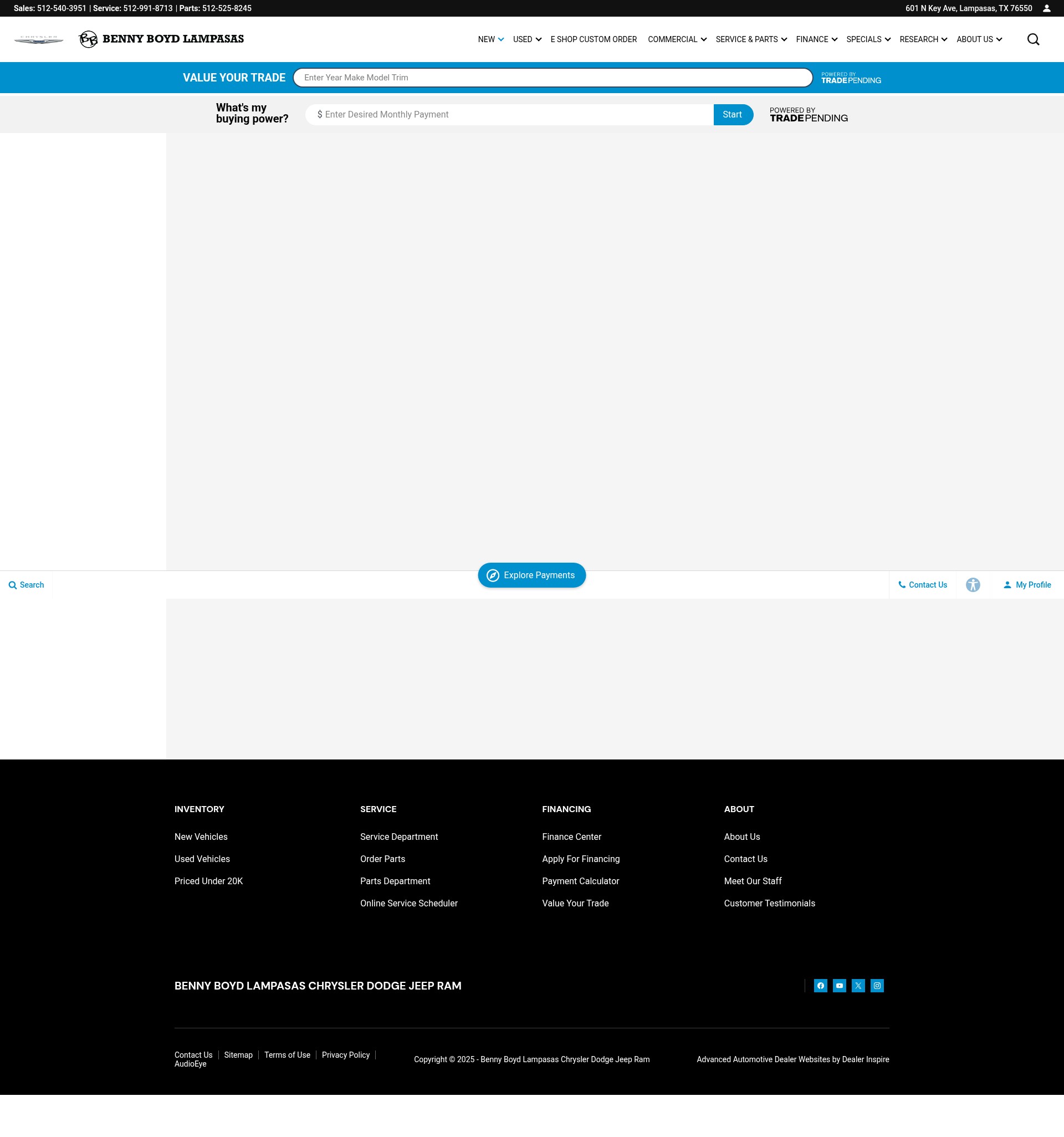Expand the COMMERCIAL menu dropdown
1064x1137 pixels.
click(677, 39)
